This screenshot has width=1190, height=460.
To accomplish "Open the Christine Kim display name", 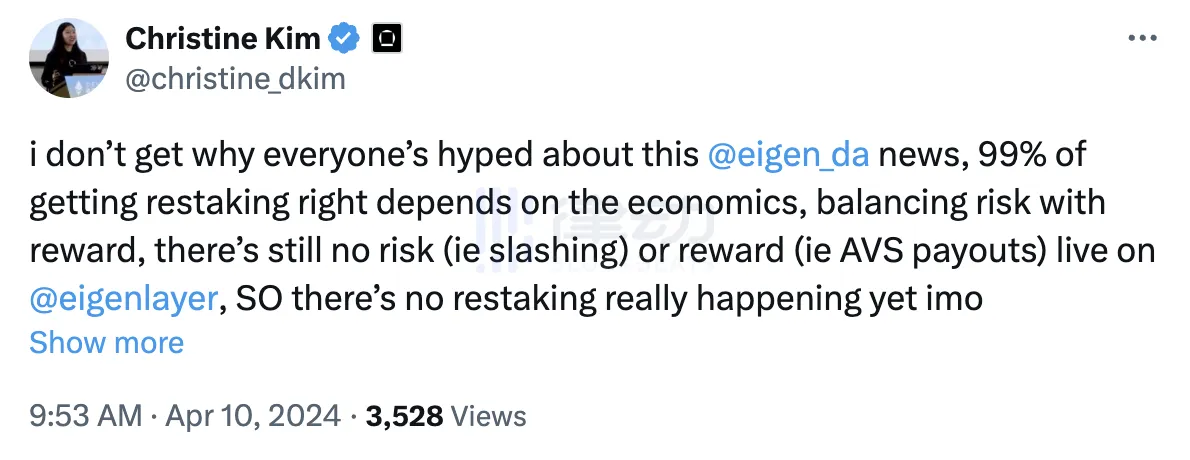I will point(223,39).
